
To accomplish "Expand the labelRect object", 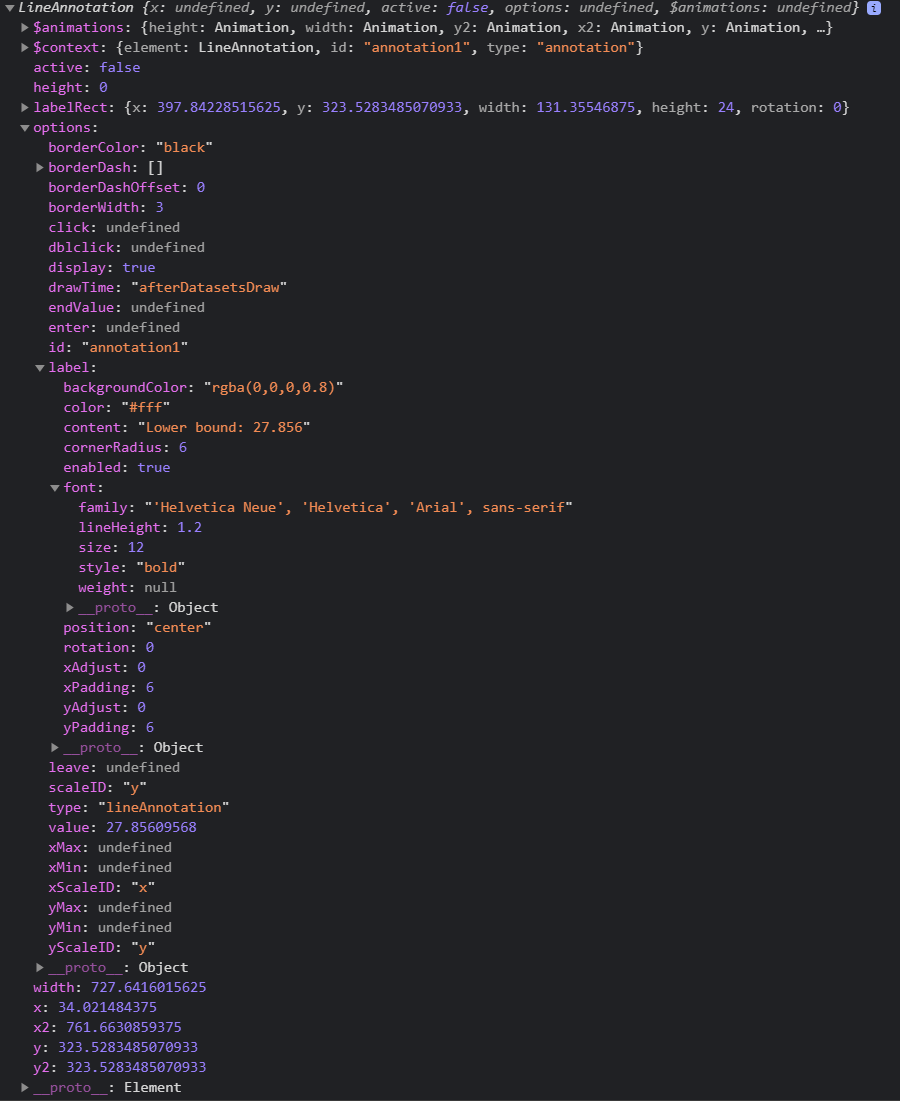I will point(25,107).
